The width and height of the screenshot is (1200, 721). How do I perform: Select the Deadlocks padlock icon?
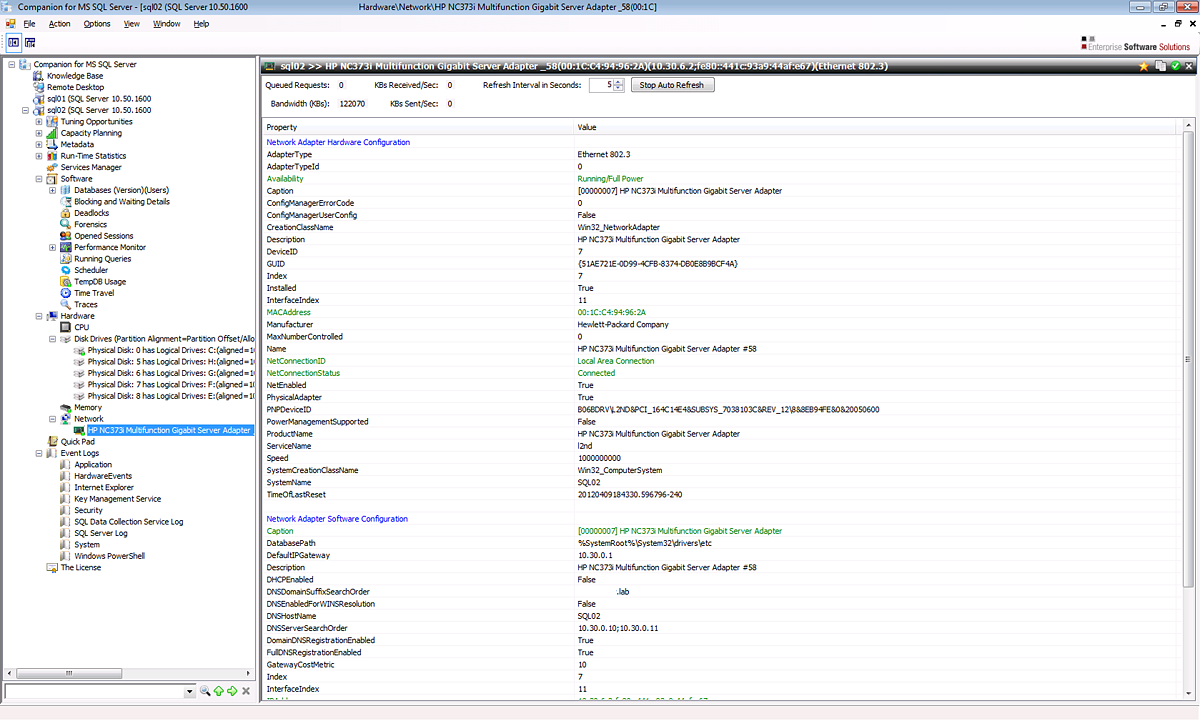pyautogui.click(x=66, y=213)
